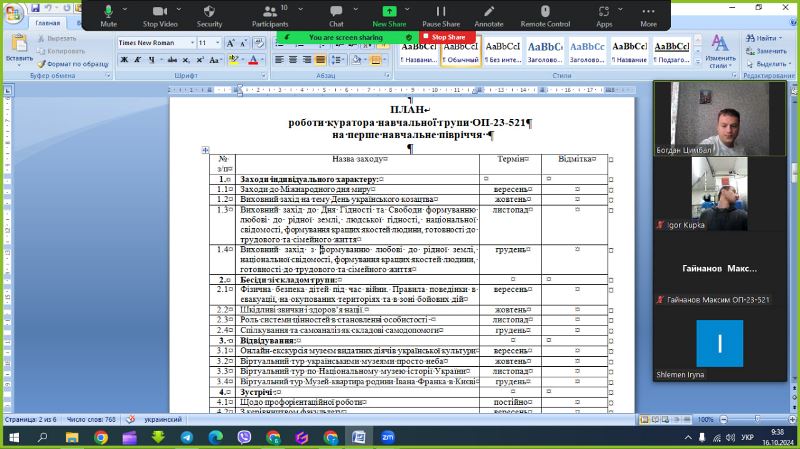The width and height of the screenshot is (800, 449).
Task: Click the page count Страница: 2 из 6
Action: click(31, 419)
